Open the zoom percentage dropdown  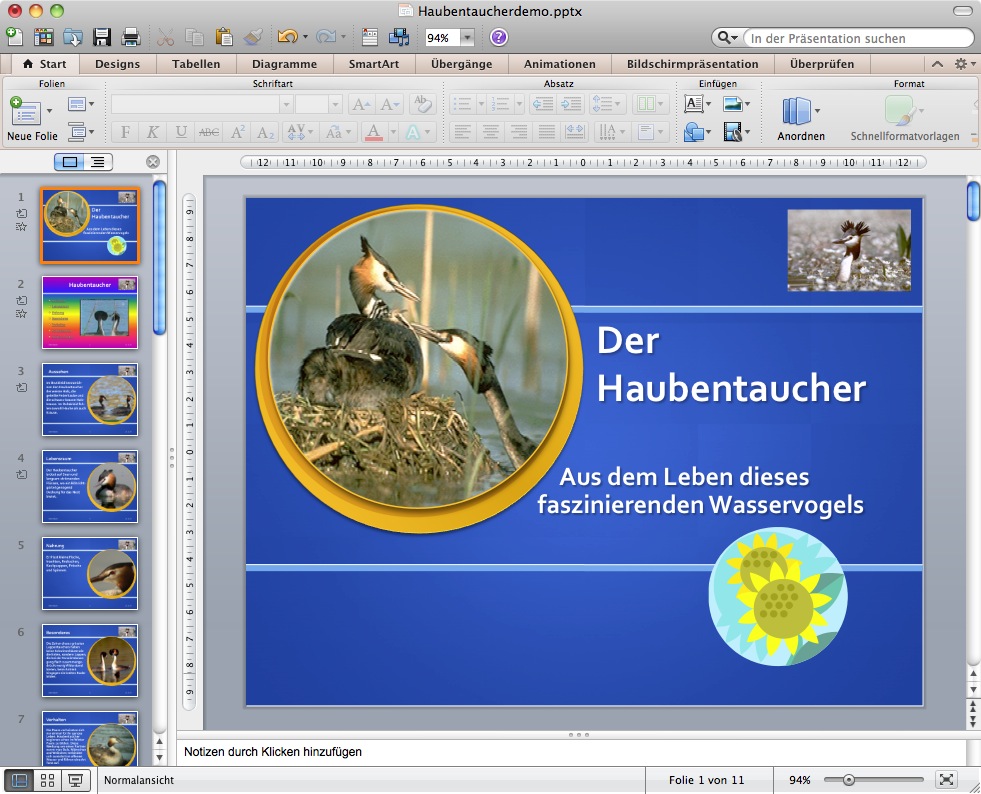[467, 38]
